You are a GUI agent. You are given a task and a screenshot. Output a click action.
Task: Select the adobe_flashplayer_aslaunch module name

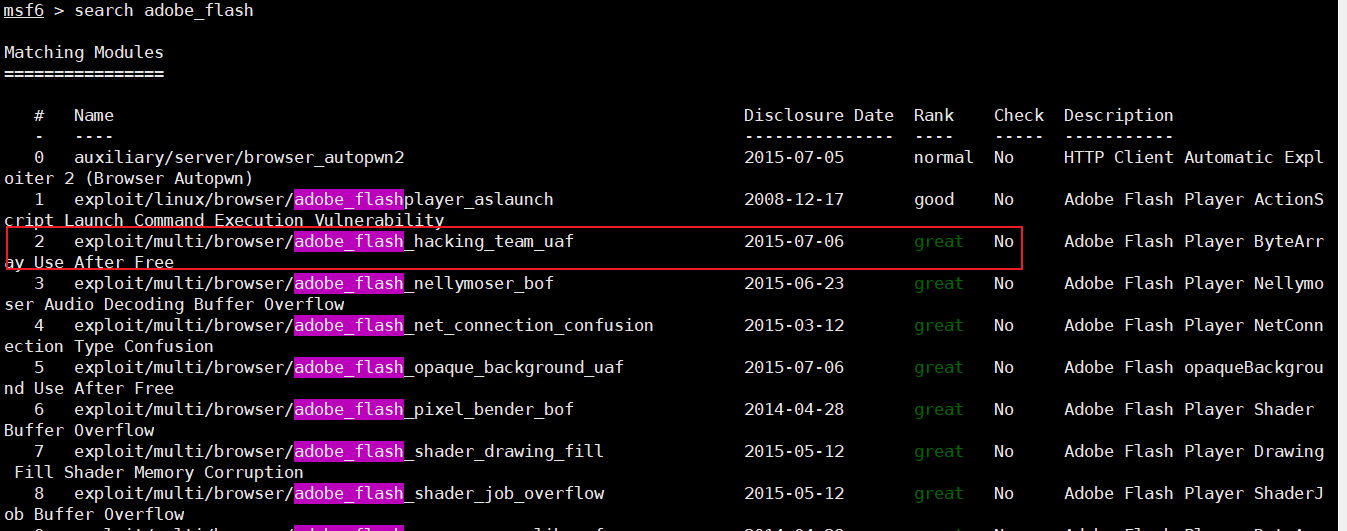click(314, 199)
